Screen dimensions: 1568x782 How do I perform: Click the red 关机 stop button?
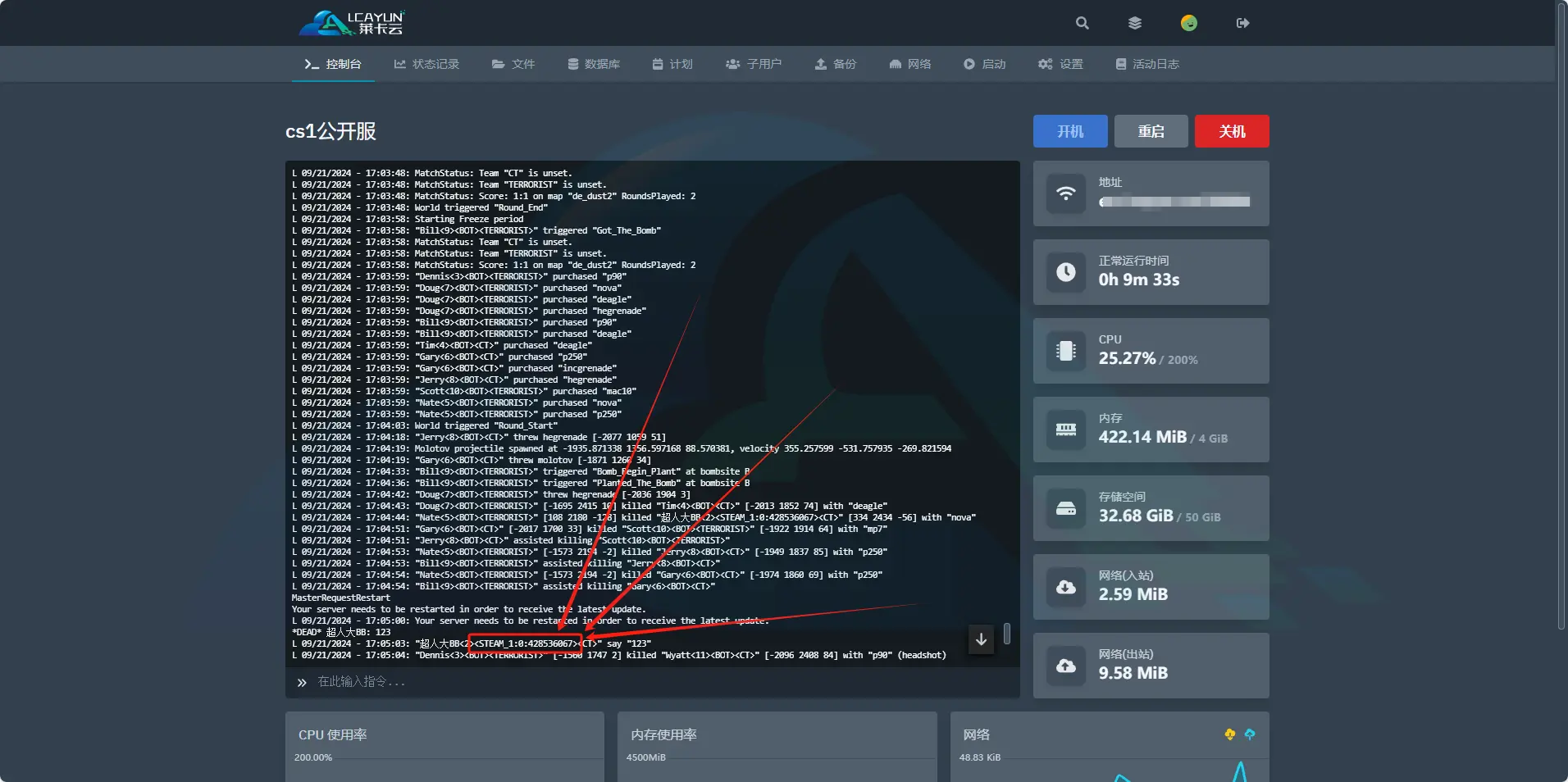[1232, 131]
